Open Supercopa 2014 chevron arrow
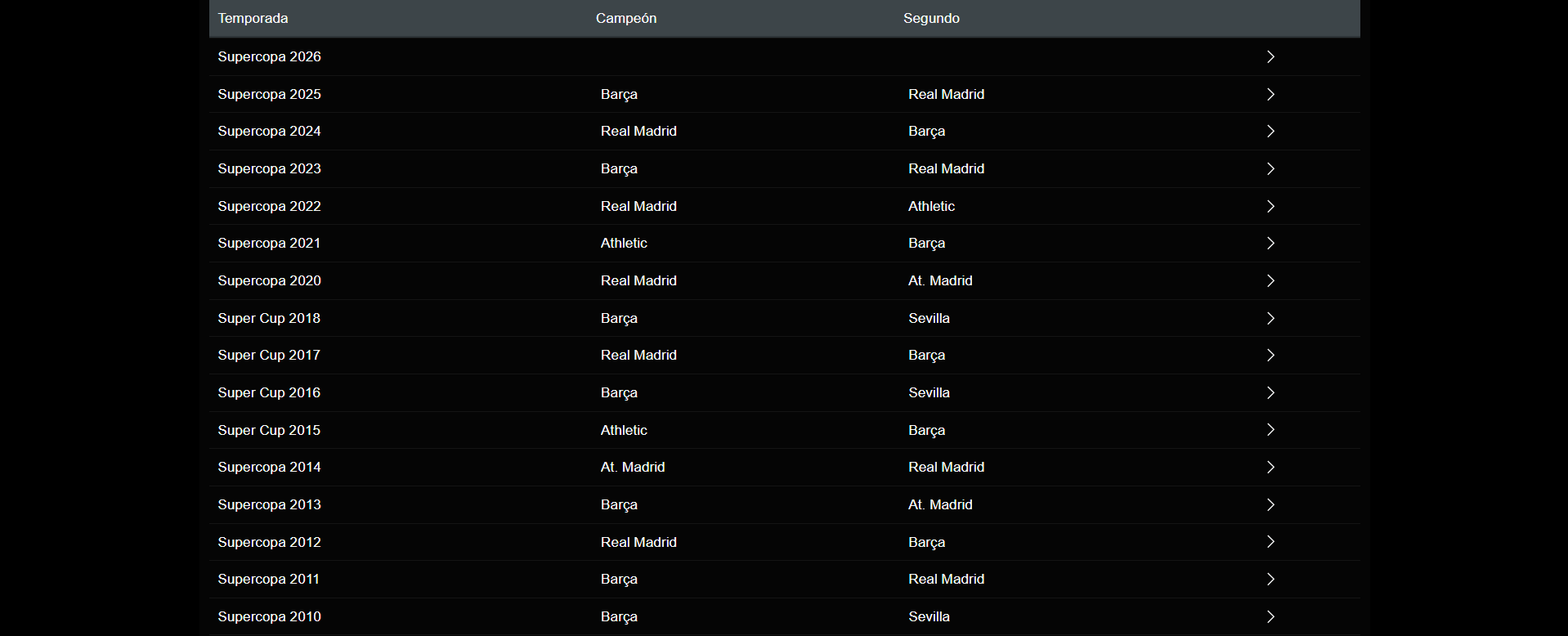Viewport: 1568px width, 636px height. pyautogui.click(x=1270, y=467)
